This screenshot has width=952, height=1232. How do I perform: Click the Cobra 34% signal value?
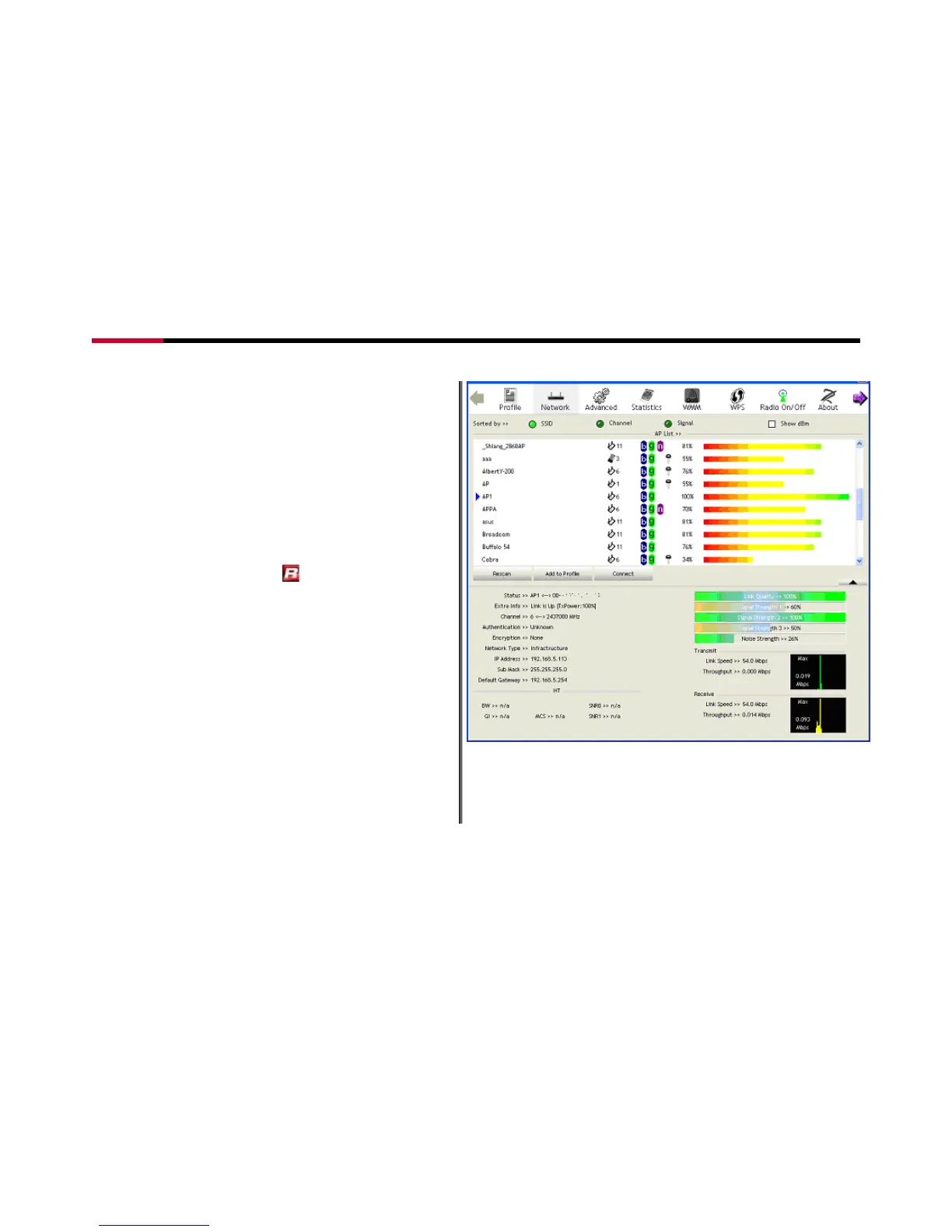pos(688,559)
